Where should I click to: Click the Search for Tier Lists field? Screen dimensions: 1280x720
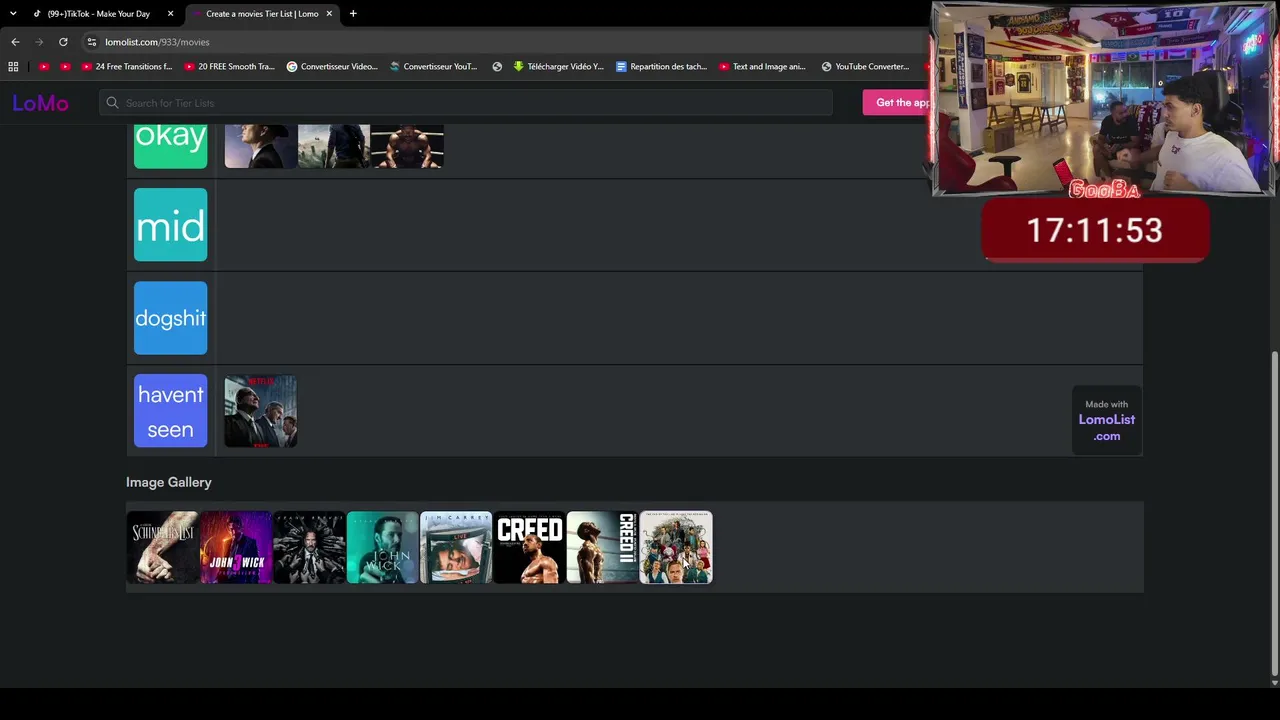tap(466, 103)
